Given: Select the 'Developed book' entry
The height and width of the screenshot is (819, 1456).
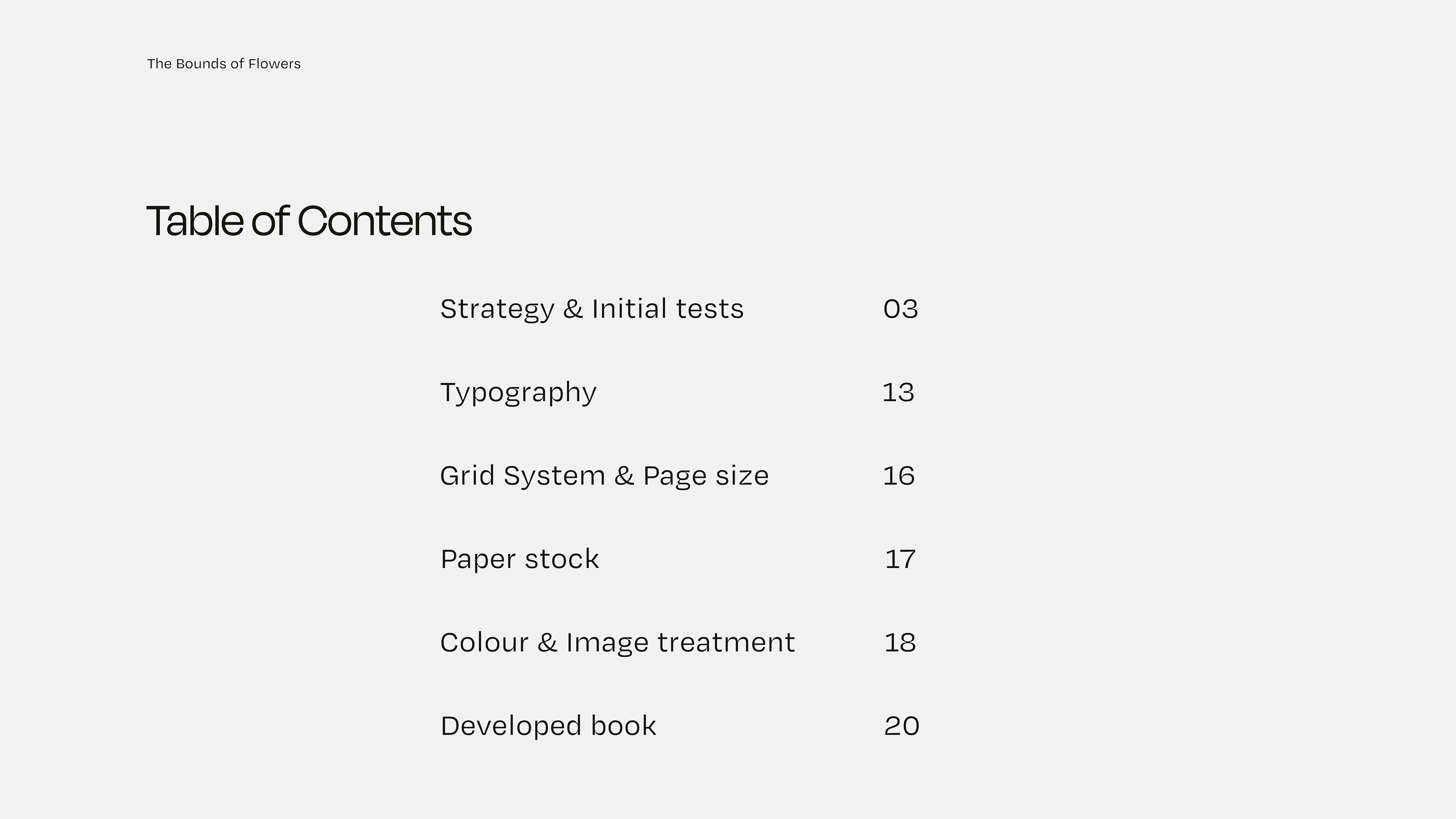Looking at the screenshot, I should [548, 726].
